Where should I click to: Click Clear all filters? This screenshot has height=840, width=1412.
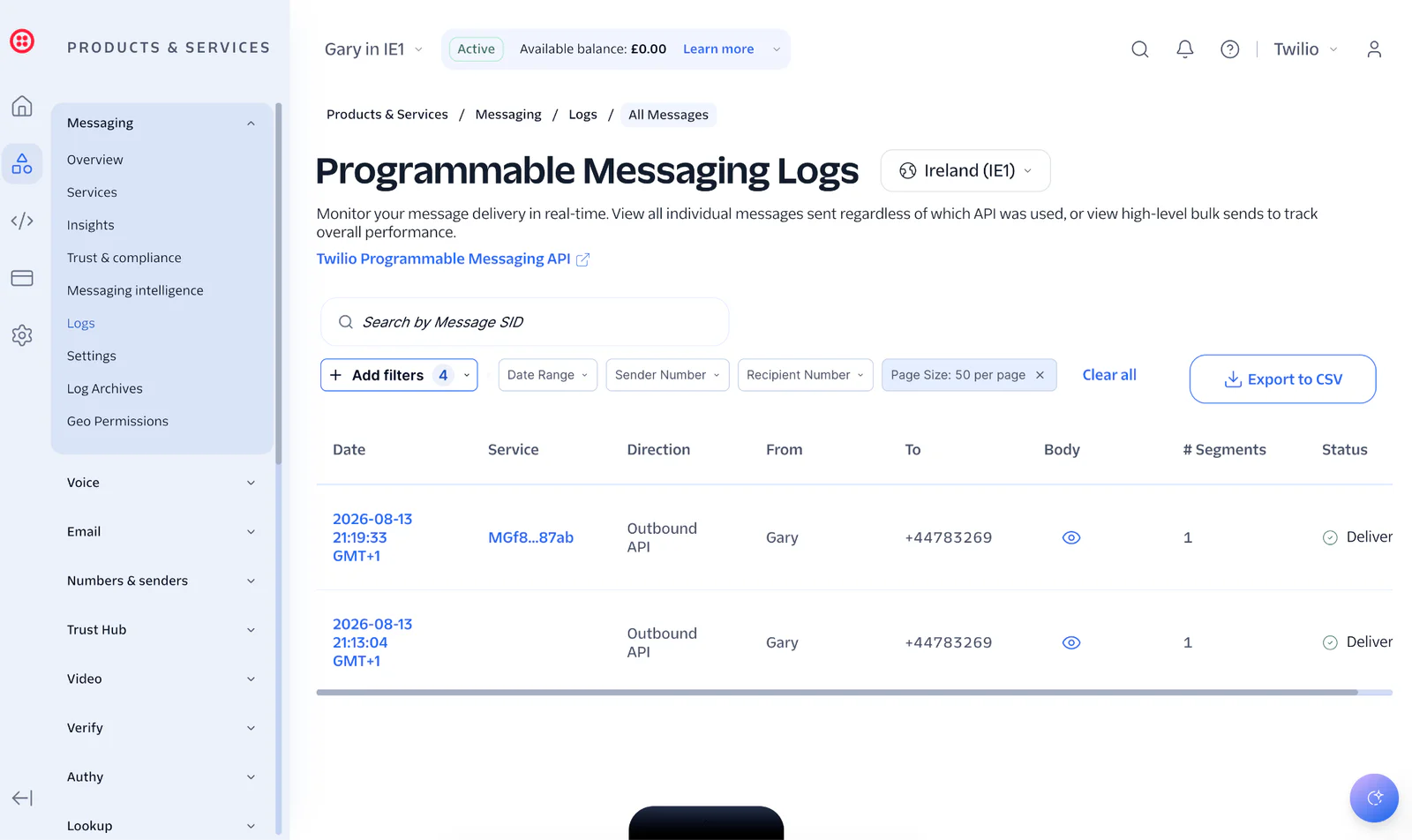1109,375
